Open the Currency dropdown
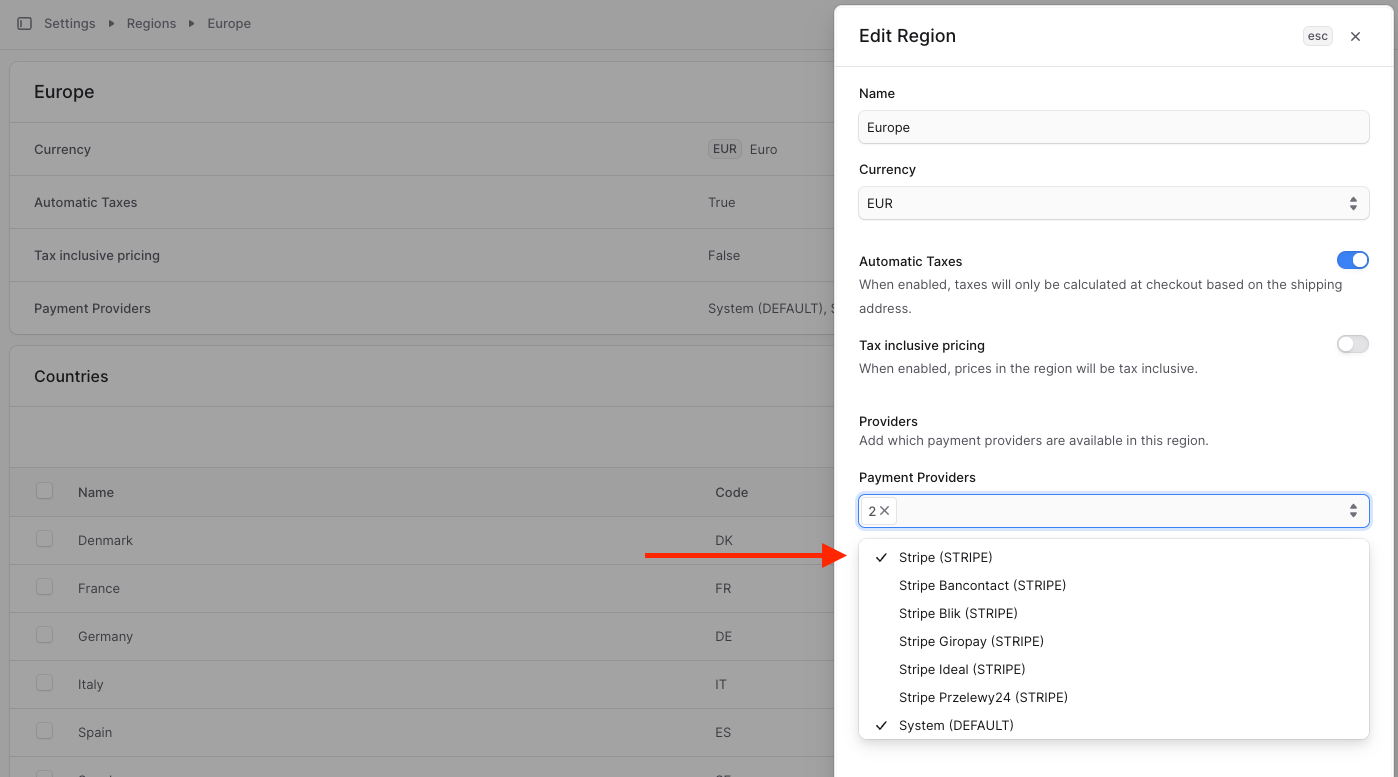The height and width of the screenshot is (777, 1398). pyautogui.click(x=1113, y=203)
